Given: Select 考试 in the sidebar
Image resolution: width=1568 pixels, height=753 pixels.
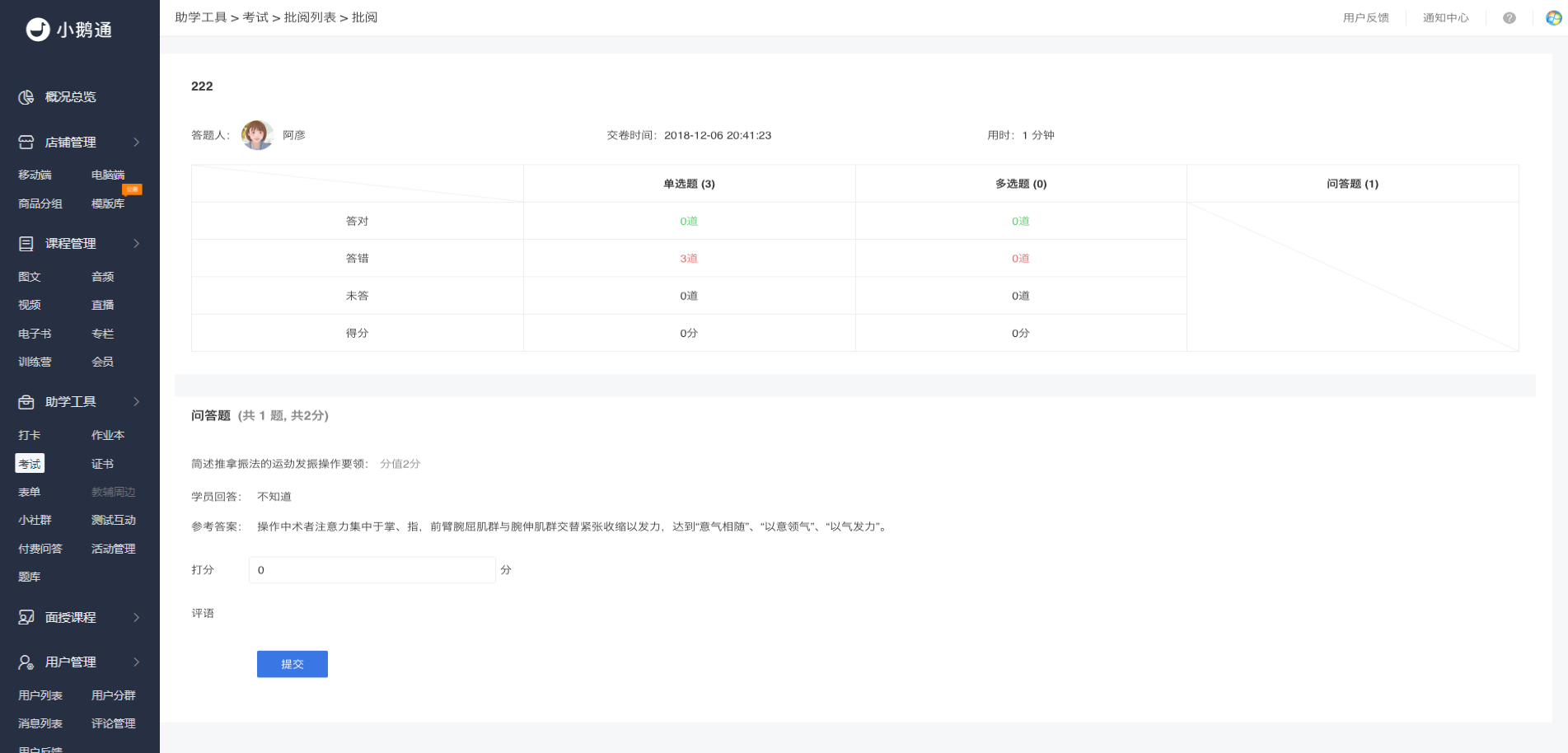Looking at the screenshot, I should pos(30,464).
